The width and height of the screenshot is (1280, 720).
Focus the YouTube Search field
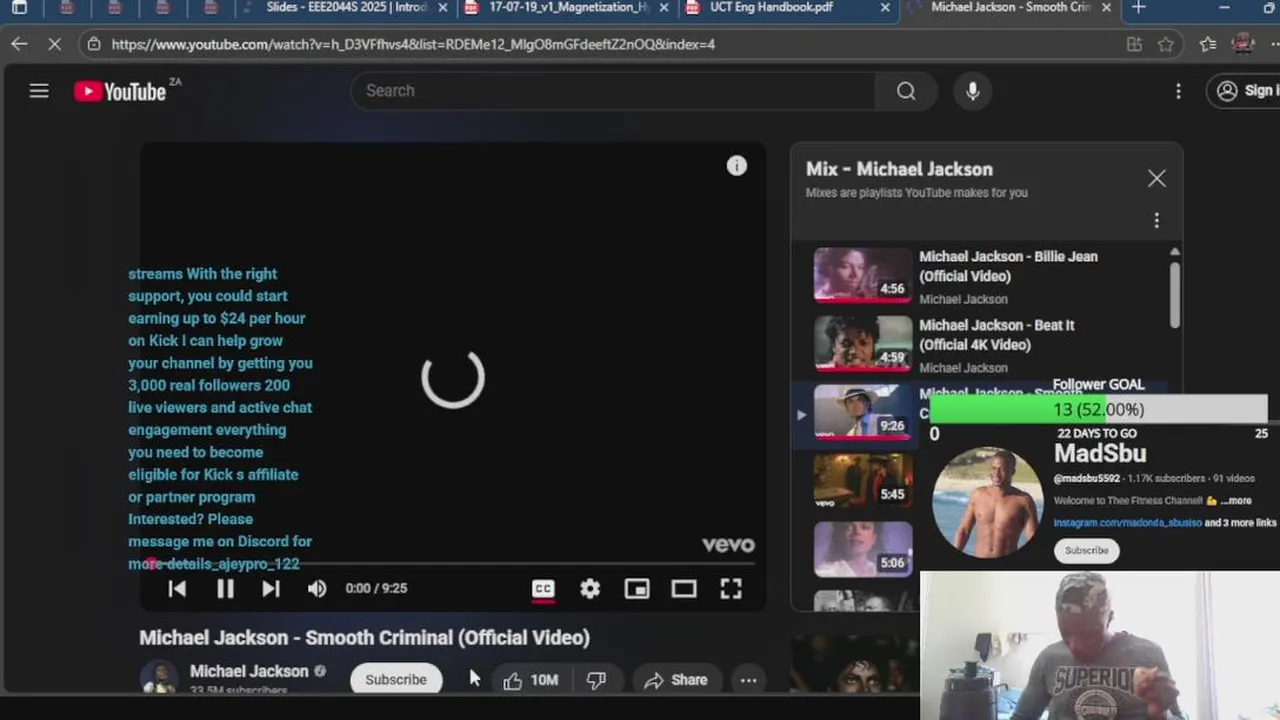(x=613, y=91)
